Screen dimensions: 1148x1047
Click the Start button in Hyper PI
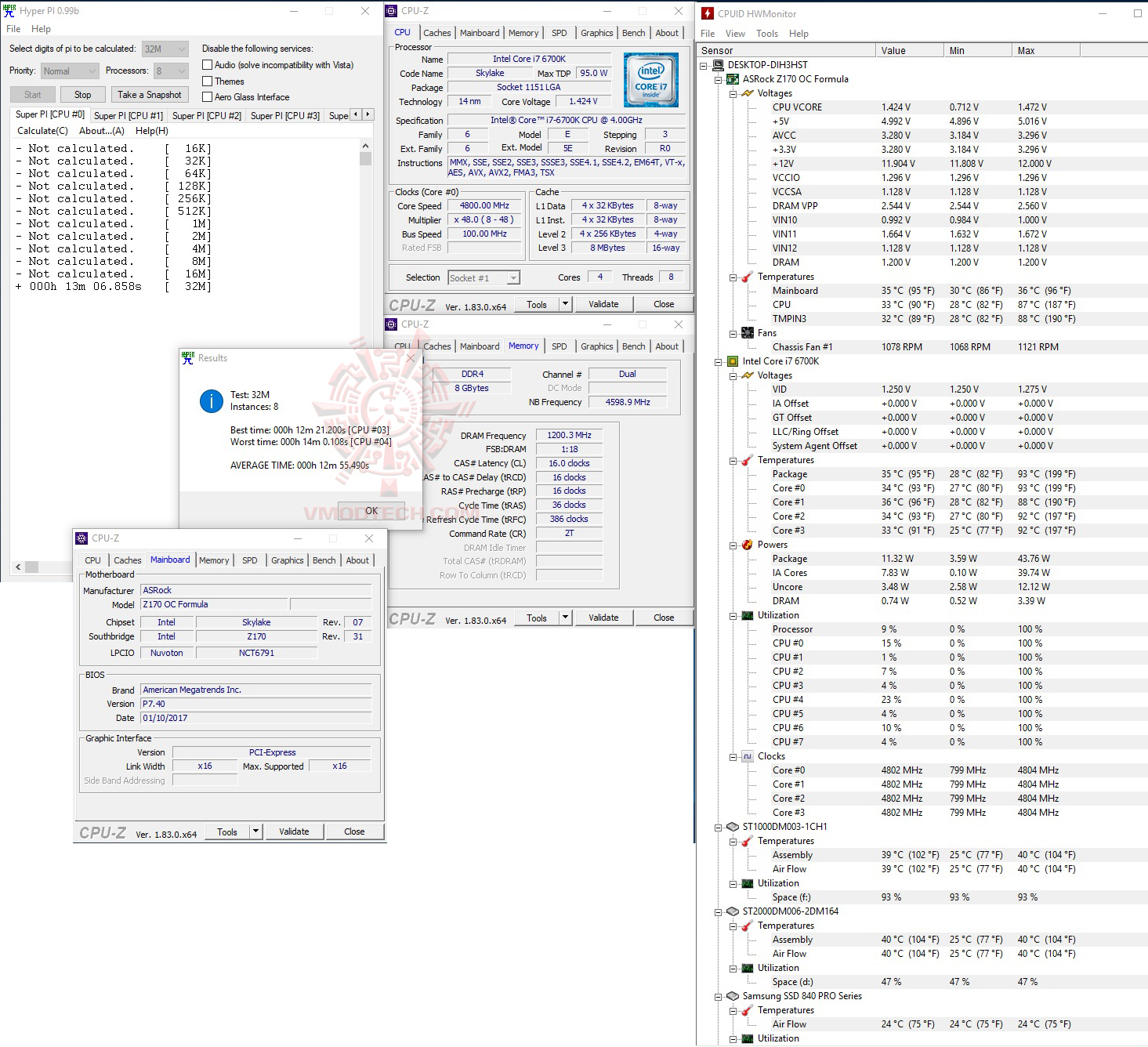click(33, 95)
